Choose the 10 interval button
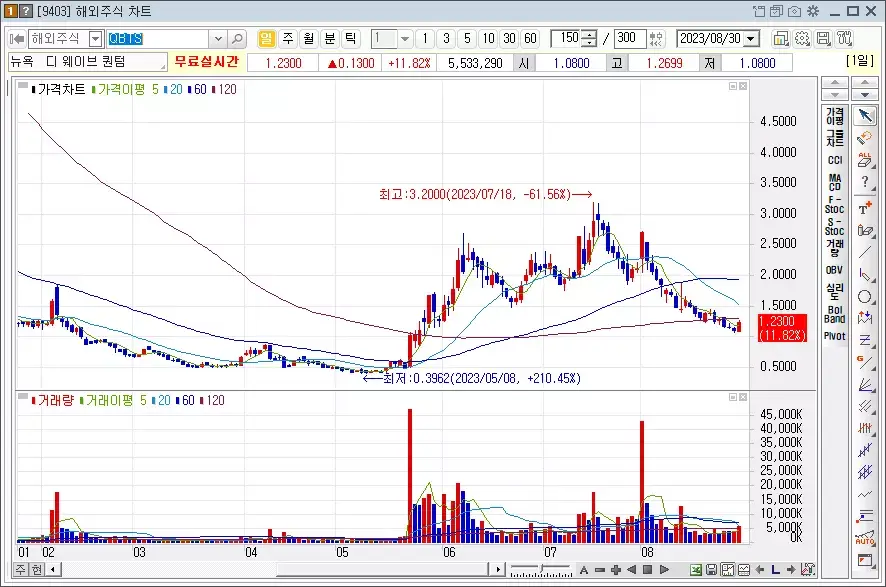Viewport: 886px width, 587px height. tap(488, 38)
